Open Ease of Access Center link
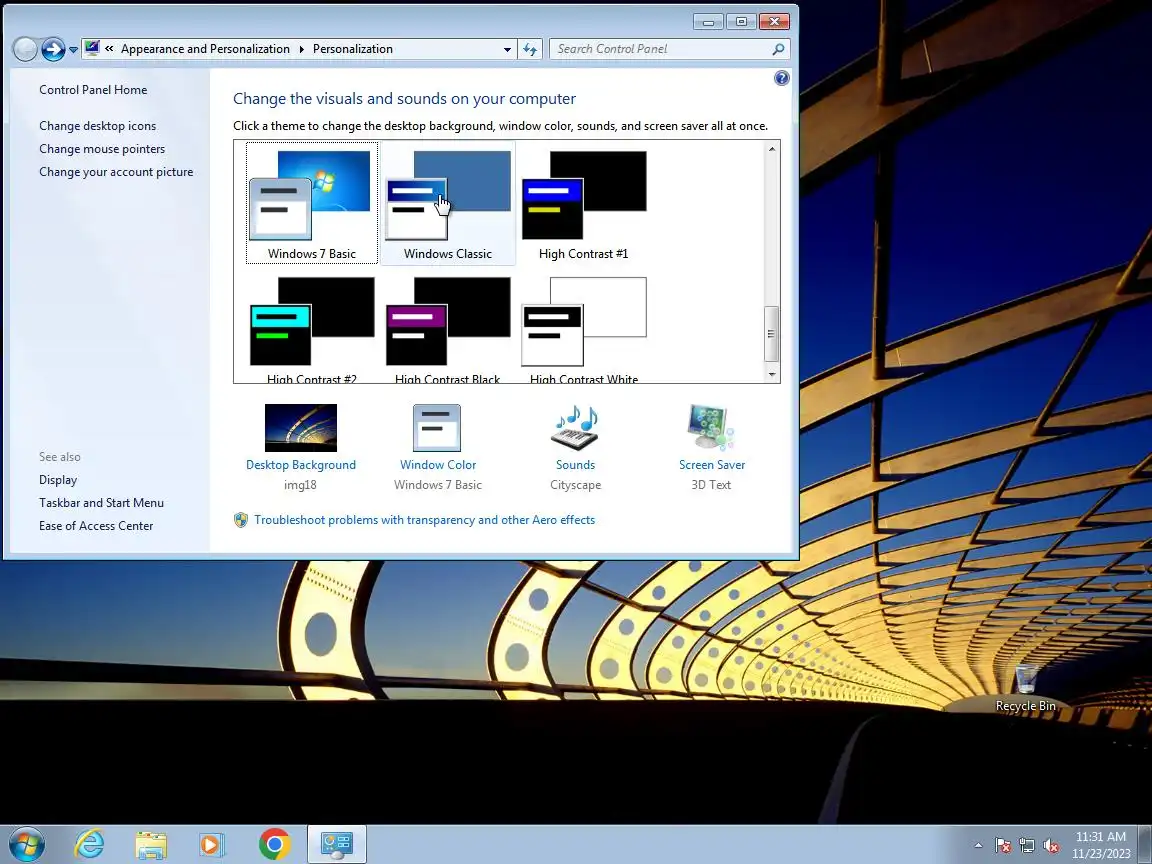The height and width of the screenshot is (864, 1152). 96,525
